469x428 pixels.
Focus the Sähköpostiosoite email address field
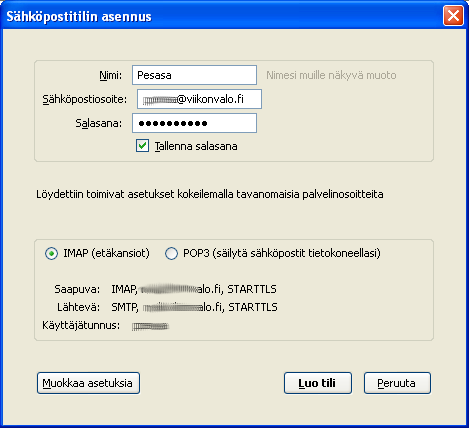point(199,99)
